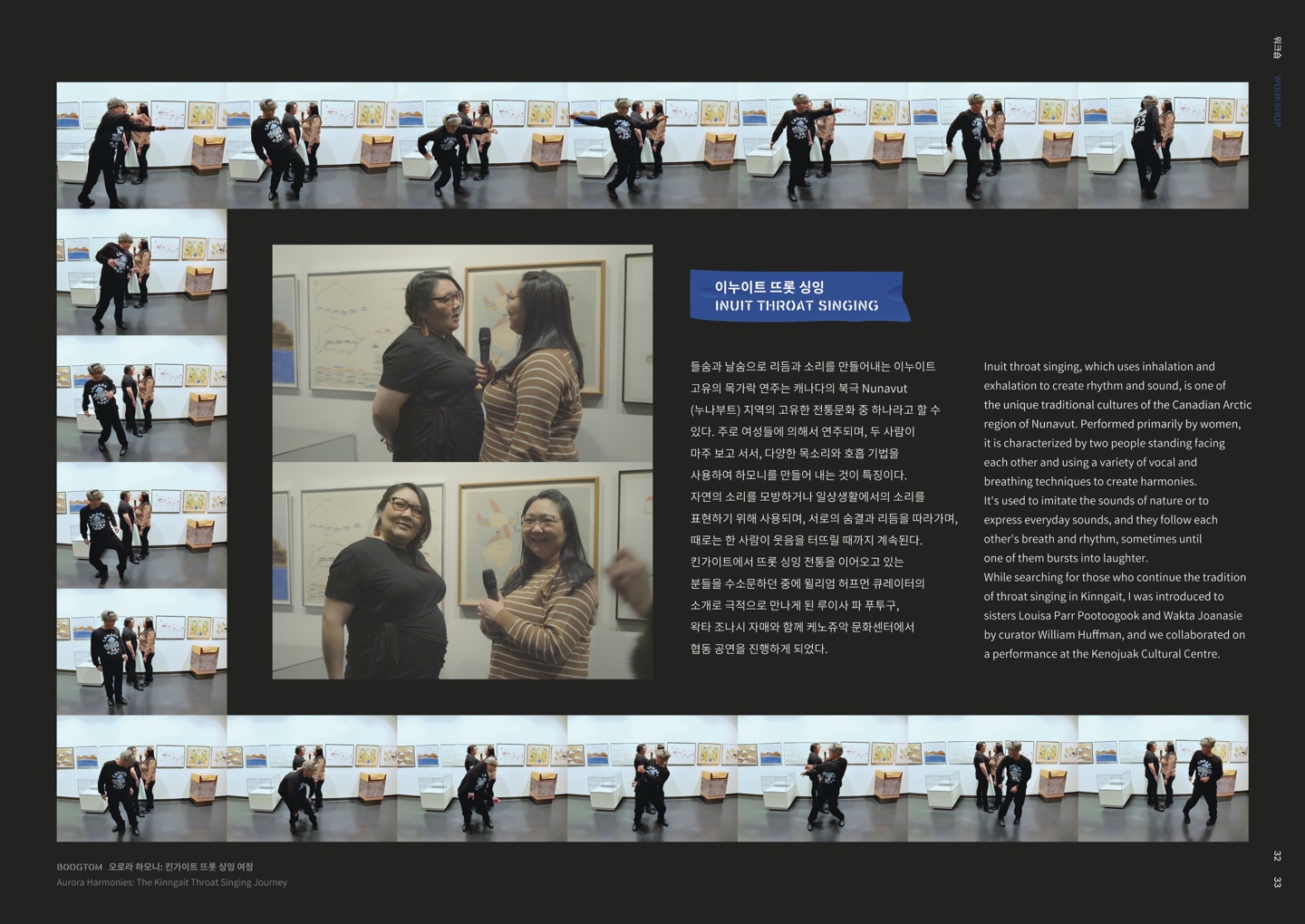Click Korean line '사용하여 하모니를 만들어 내는 것이 특징이다.'
The width and height of the screenshot is (1305, 924).
pyautogui.click(x=798, y=476)
